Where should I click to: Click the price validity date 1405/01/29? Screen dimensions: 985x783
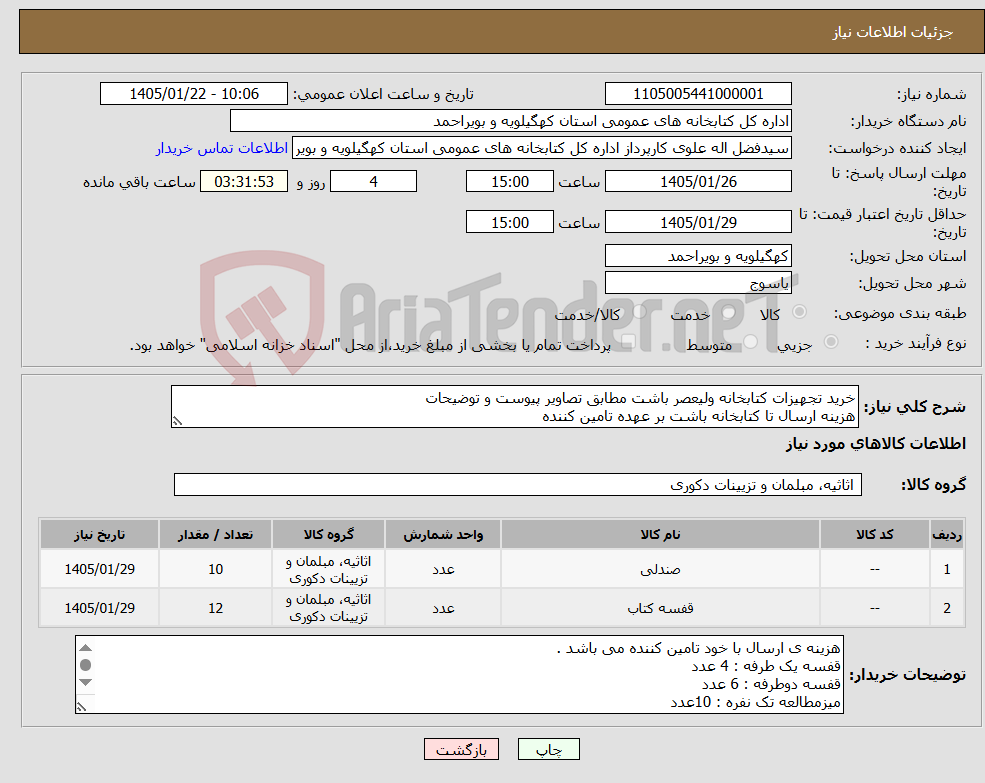(x=698, y=222)
